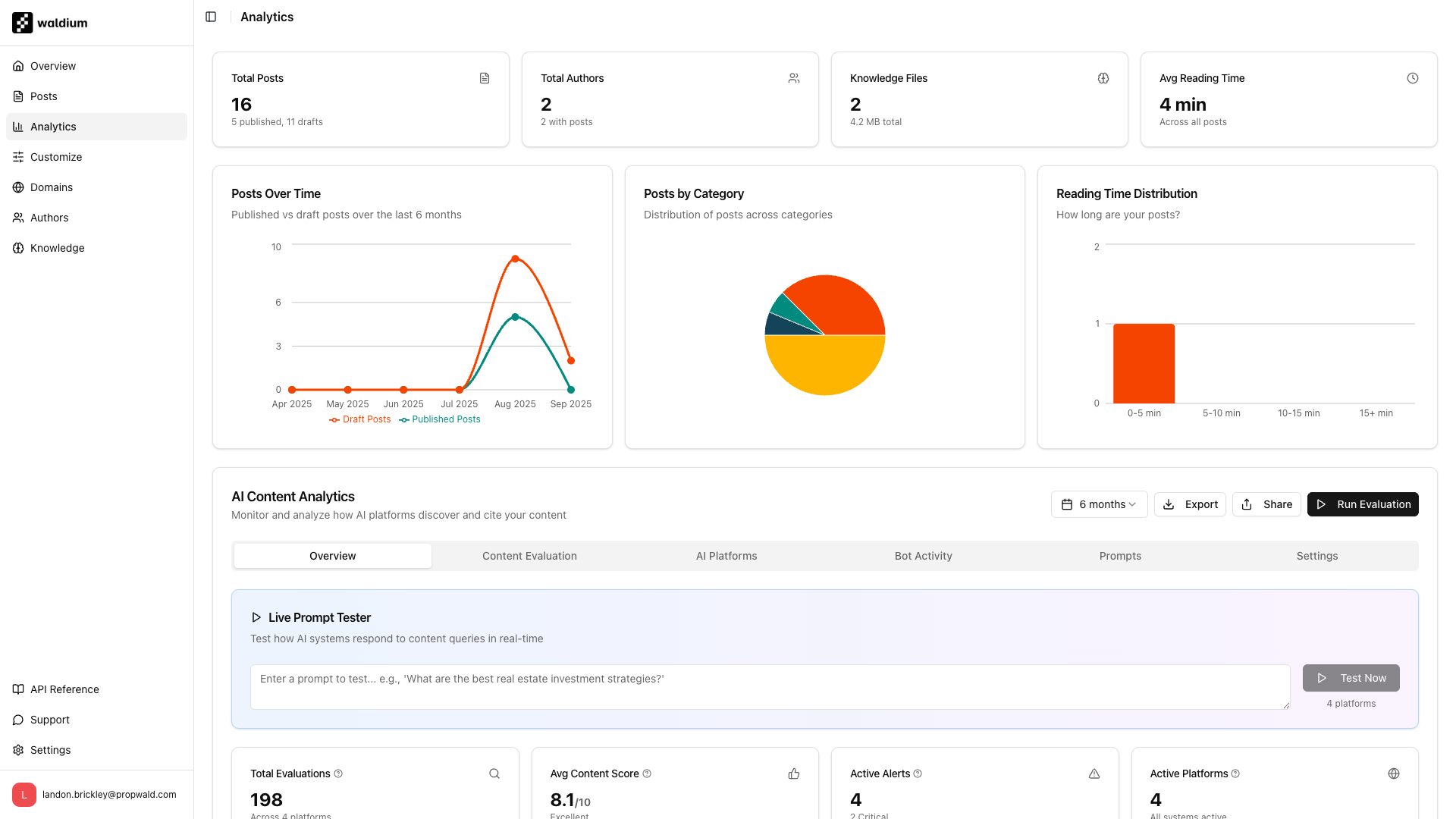Toggle Published Posts legend in chart

[x=440, y=419]
